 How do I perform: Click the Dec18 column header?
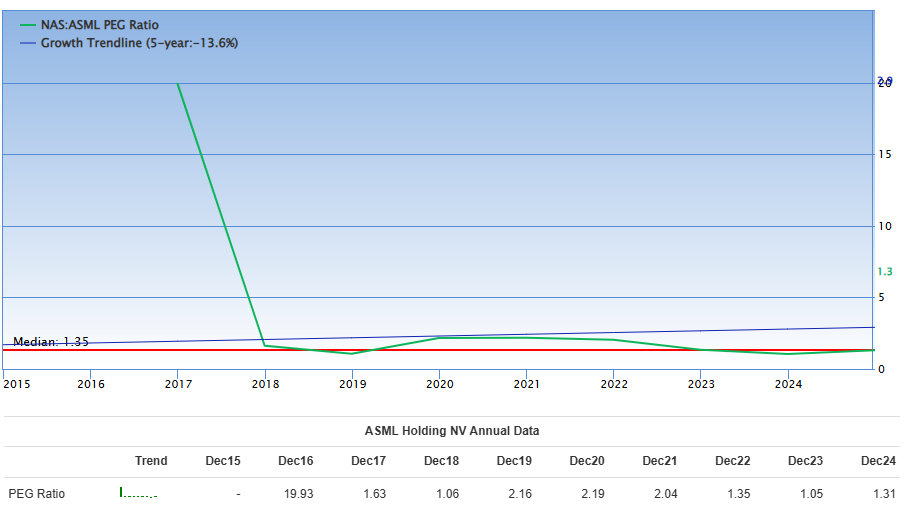[x=441, y=461]
